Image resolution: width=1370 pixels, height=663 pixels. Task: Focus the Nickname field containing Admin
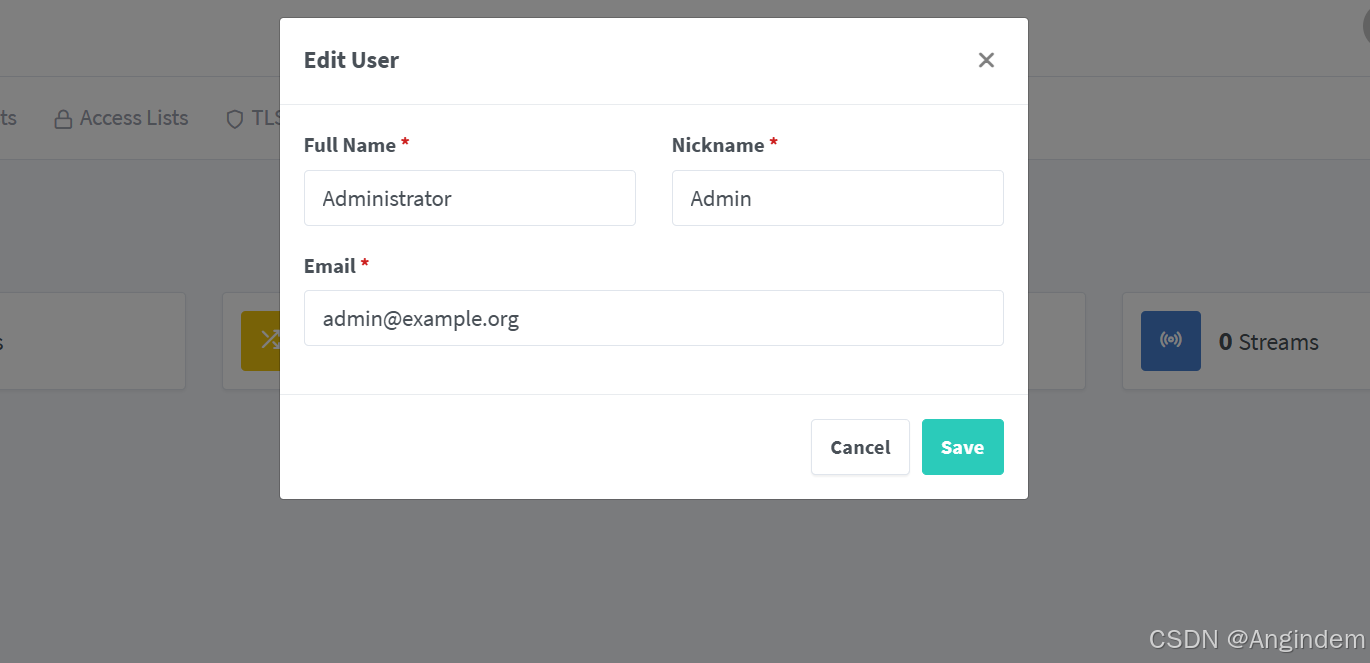[x=838, y=198]
